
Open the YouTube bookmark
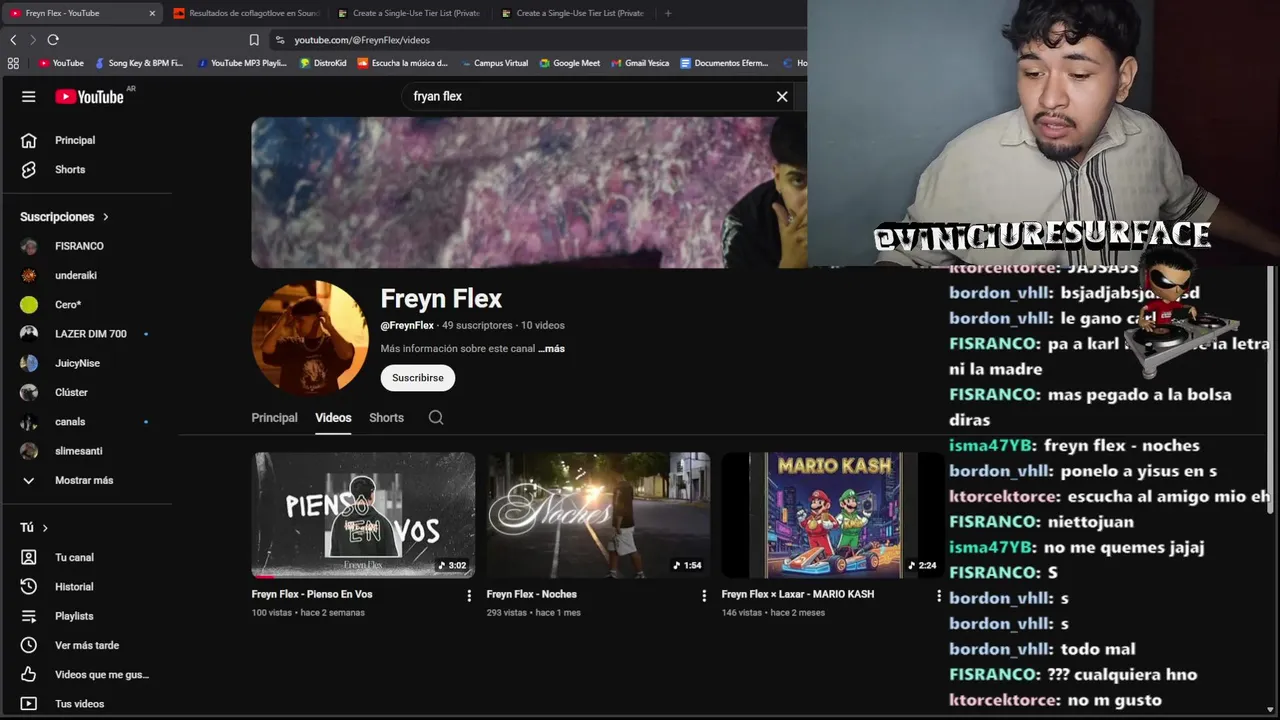click(x=61, y=63)
